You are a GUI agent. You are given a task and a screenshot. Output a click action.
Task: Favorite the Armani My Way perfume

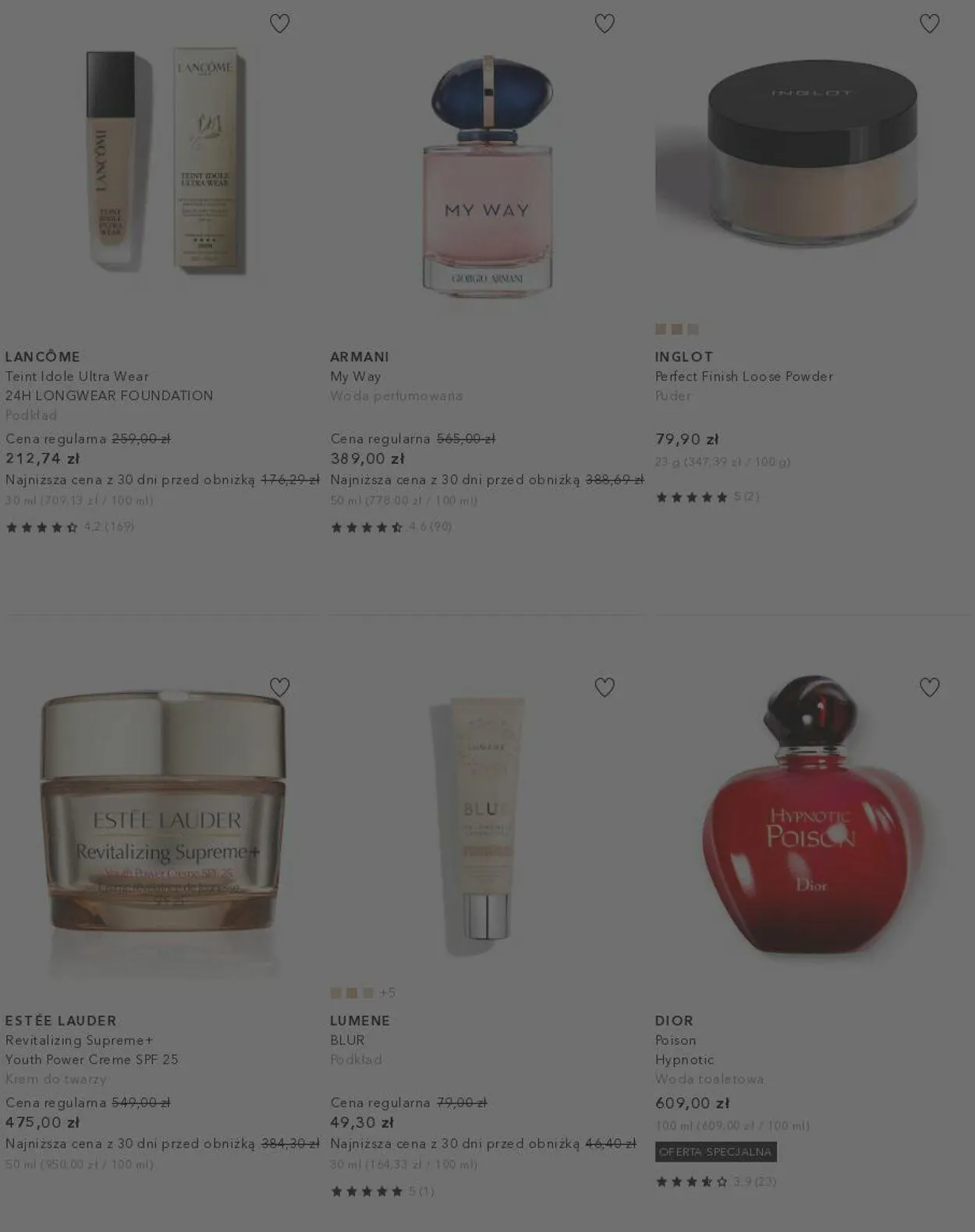coord(604,23)
